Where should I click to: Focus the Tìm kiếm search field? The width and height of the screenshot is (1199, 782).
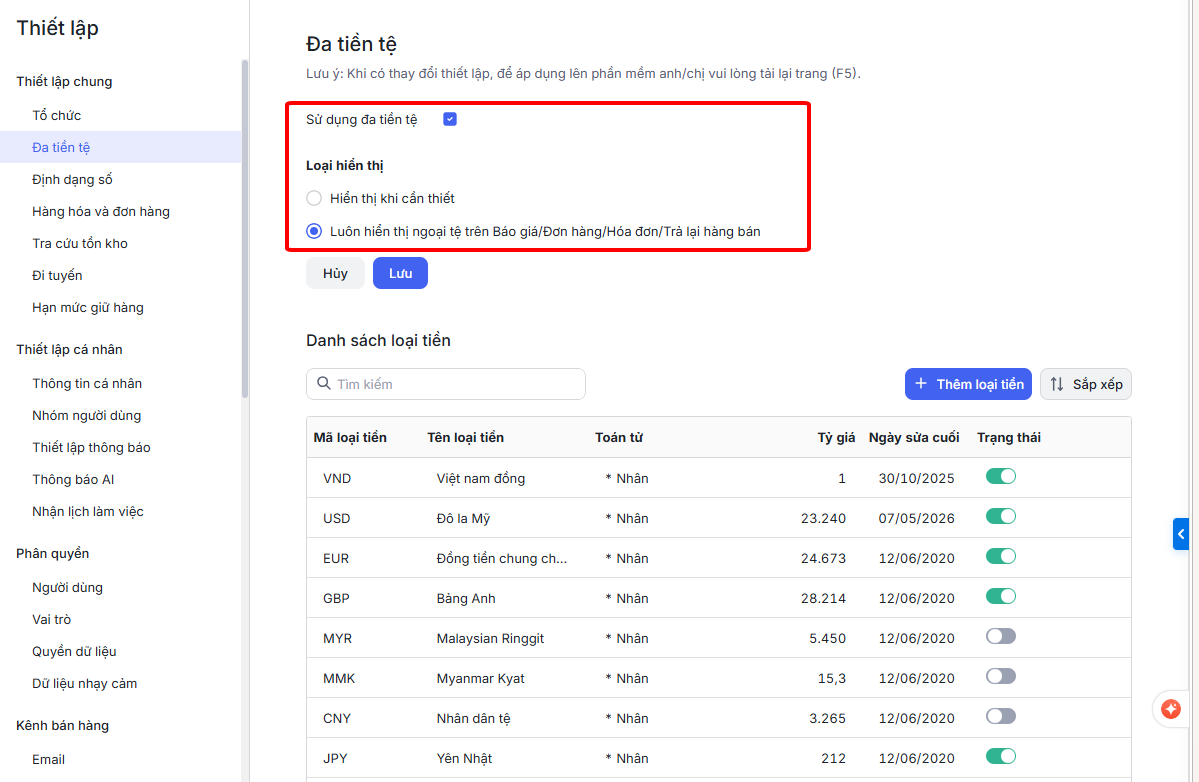446,384
